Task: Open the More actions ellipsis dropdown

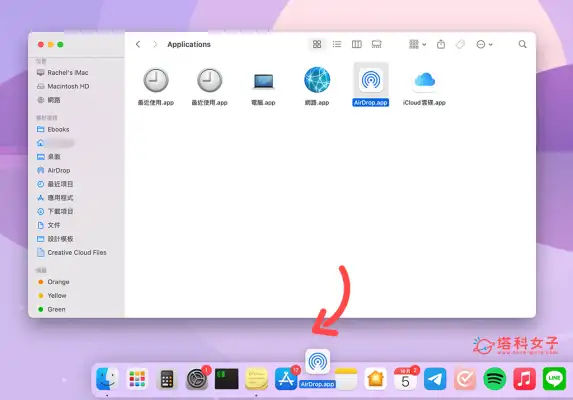Action: coord(485,44)
